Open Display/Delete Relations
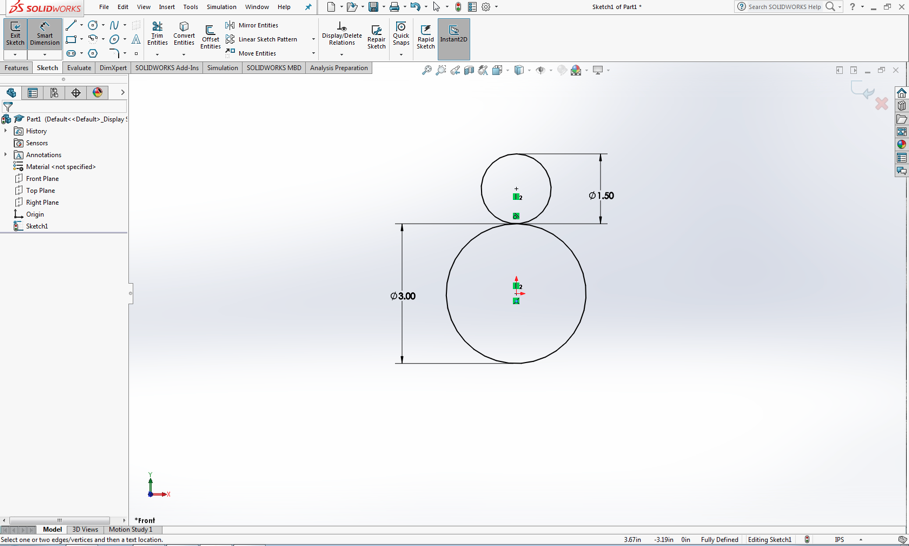The height and width of the screenshot is (546, 909). click(x=341, y=34)
